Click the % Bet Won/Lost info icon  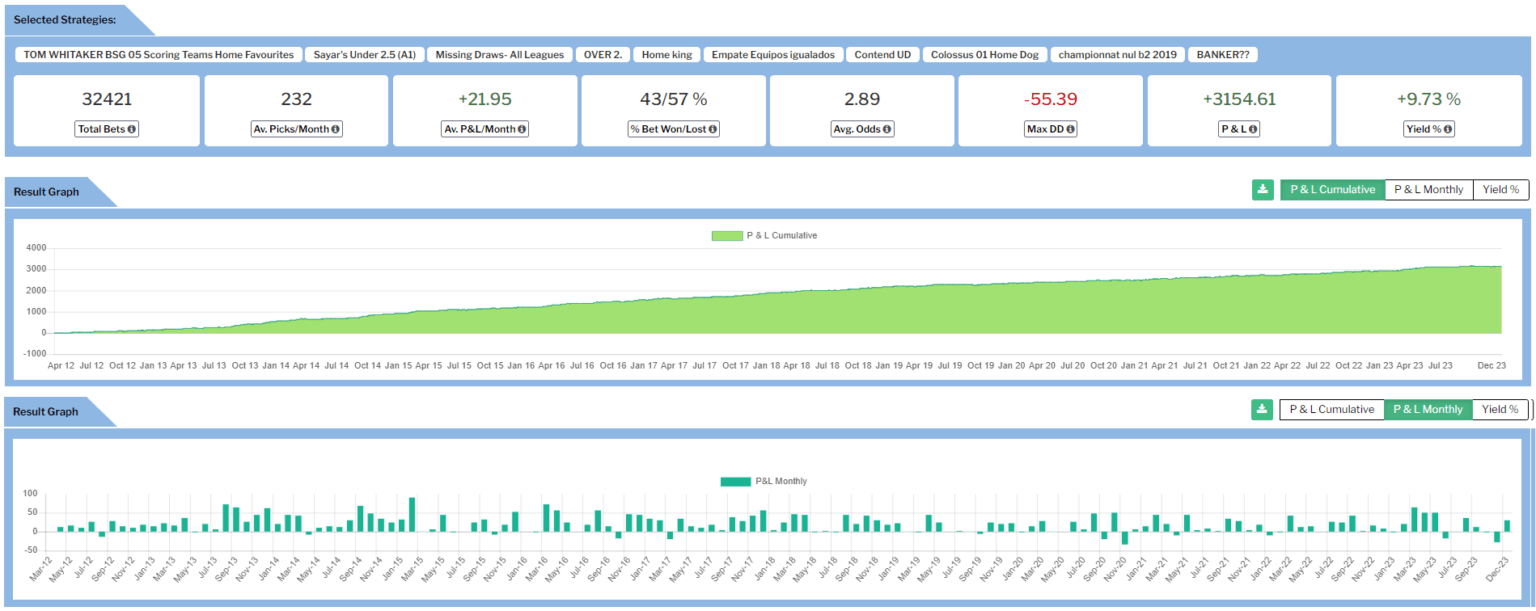pos(712,129)
